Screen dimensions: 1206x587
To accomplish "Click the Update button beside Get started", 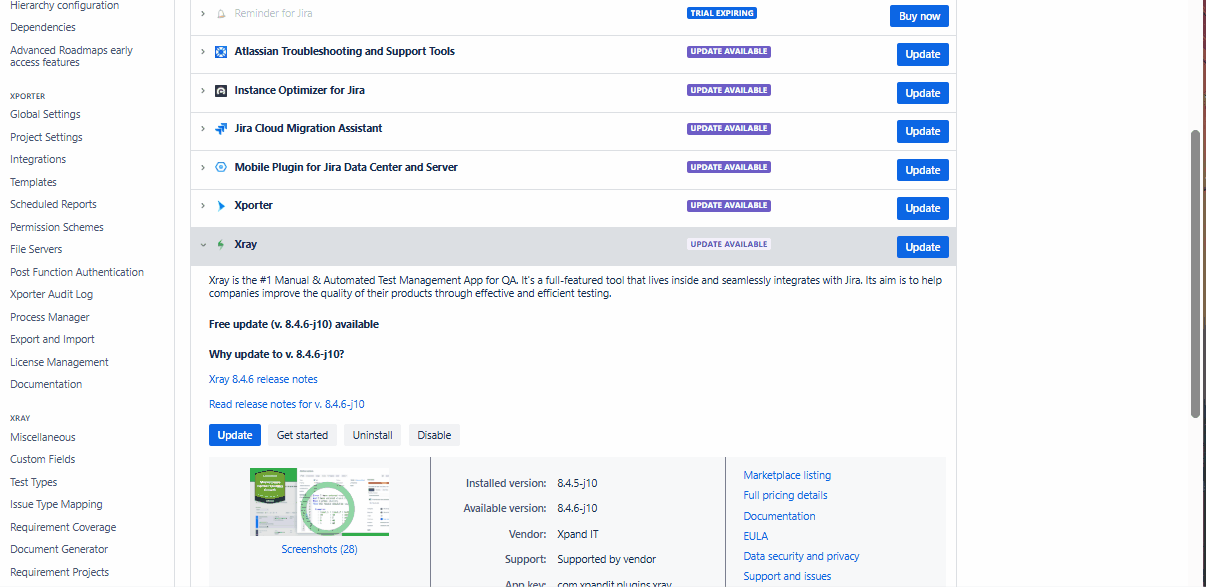I will [235, 435].
